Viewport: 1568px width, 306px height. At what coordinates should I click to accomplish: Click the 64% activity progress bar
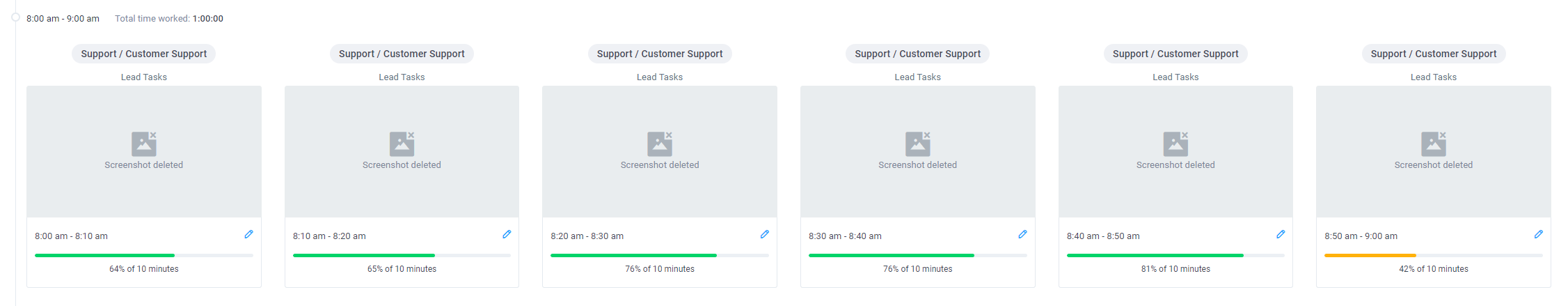[144, 256]
